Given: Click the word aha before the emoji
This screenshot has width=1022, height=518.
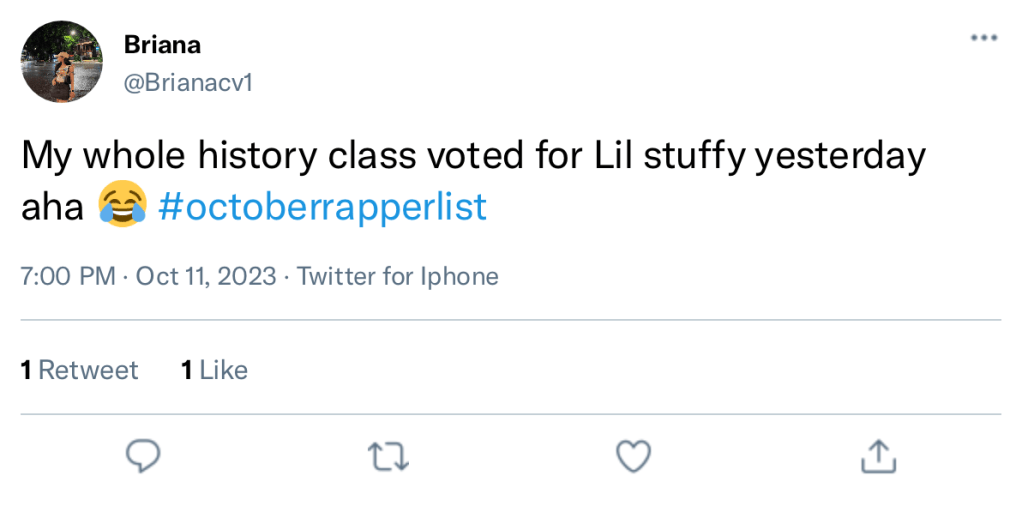Looking at the screenshot, I should point(54,206).
